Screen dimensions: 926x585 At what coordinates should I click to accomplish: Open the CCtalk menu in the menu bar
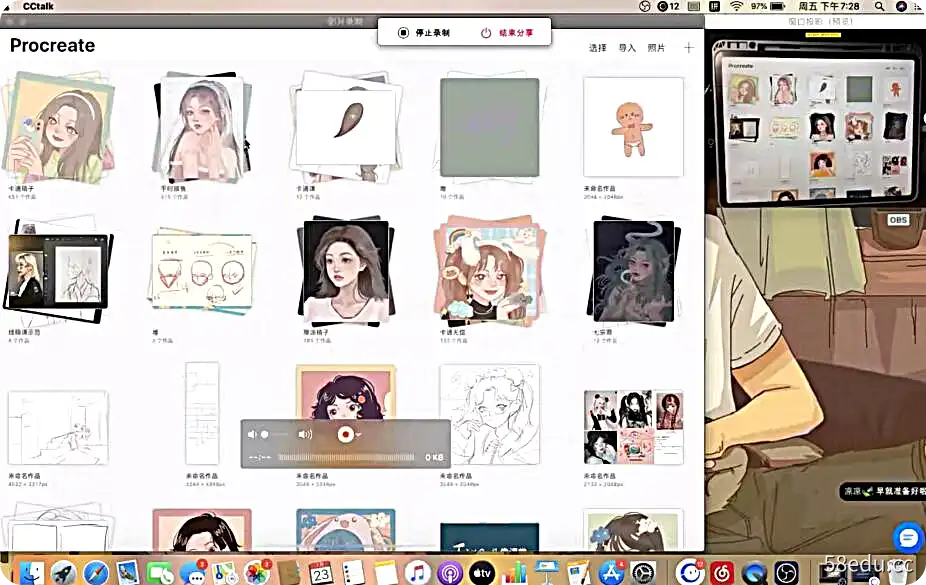[38, 6]
